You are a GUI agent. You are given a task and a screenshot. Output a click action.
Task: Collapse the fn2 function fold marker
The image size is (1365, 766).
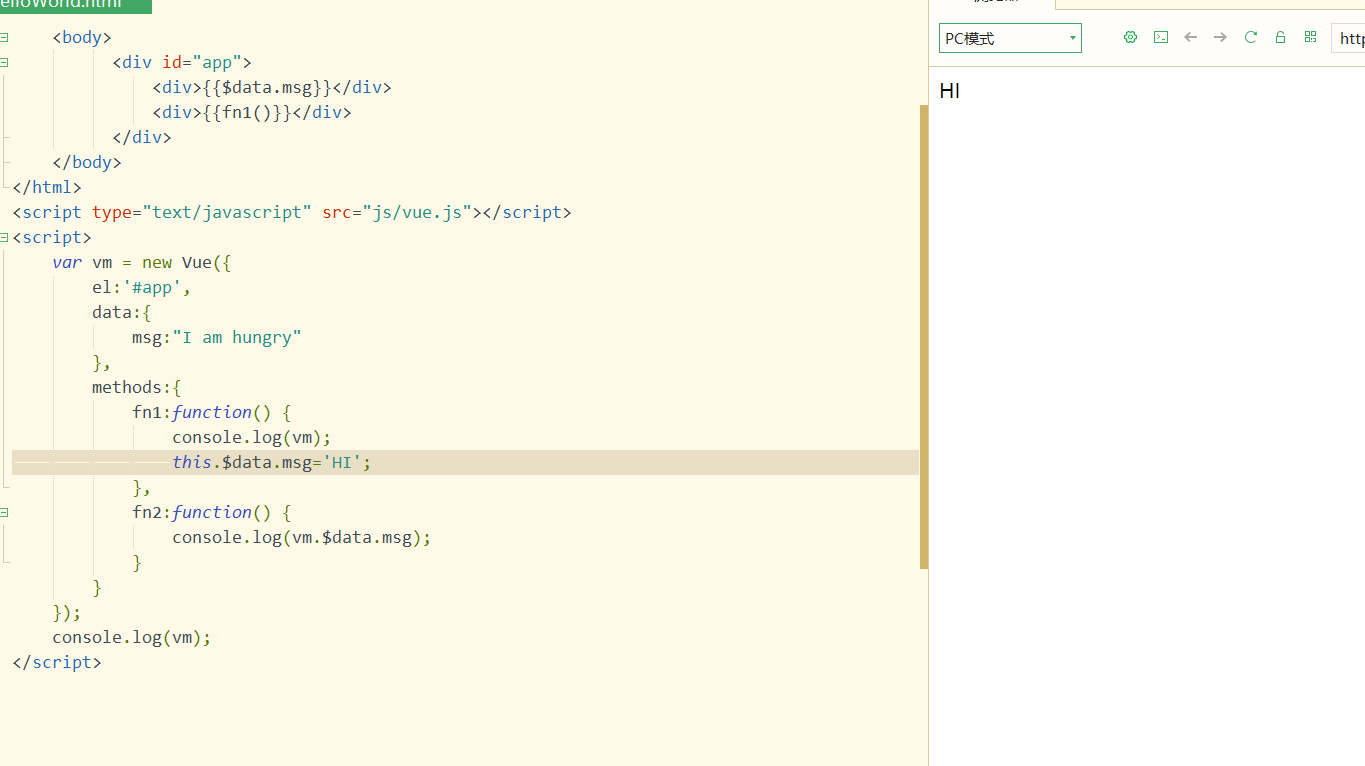click(x=4, y=512)
